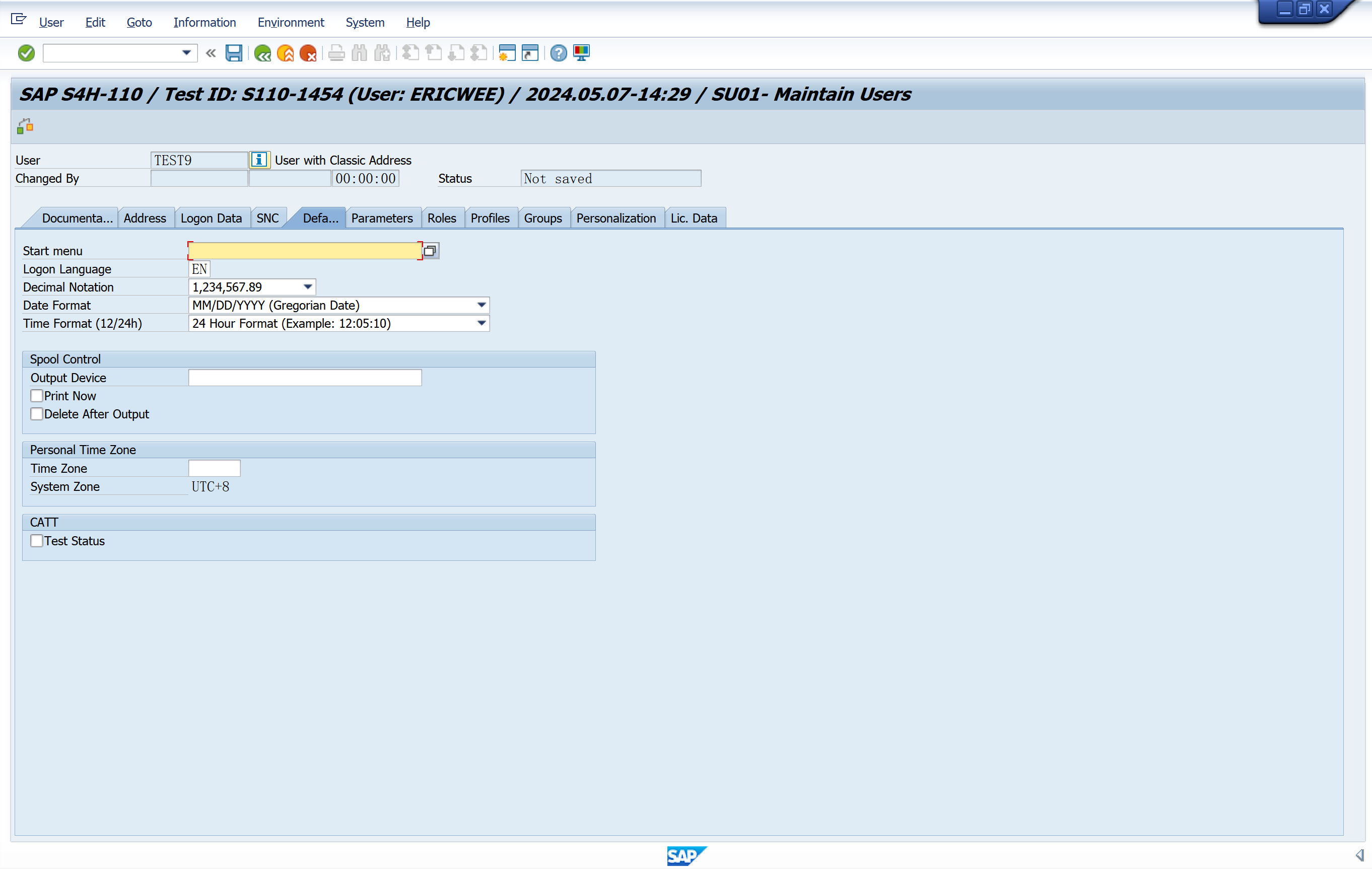Click the info icon next to TEST9

point(259,160)
